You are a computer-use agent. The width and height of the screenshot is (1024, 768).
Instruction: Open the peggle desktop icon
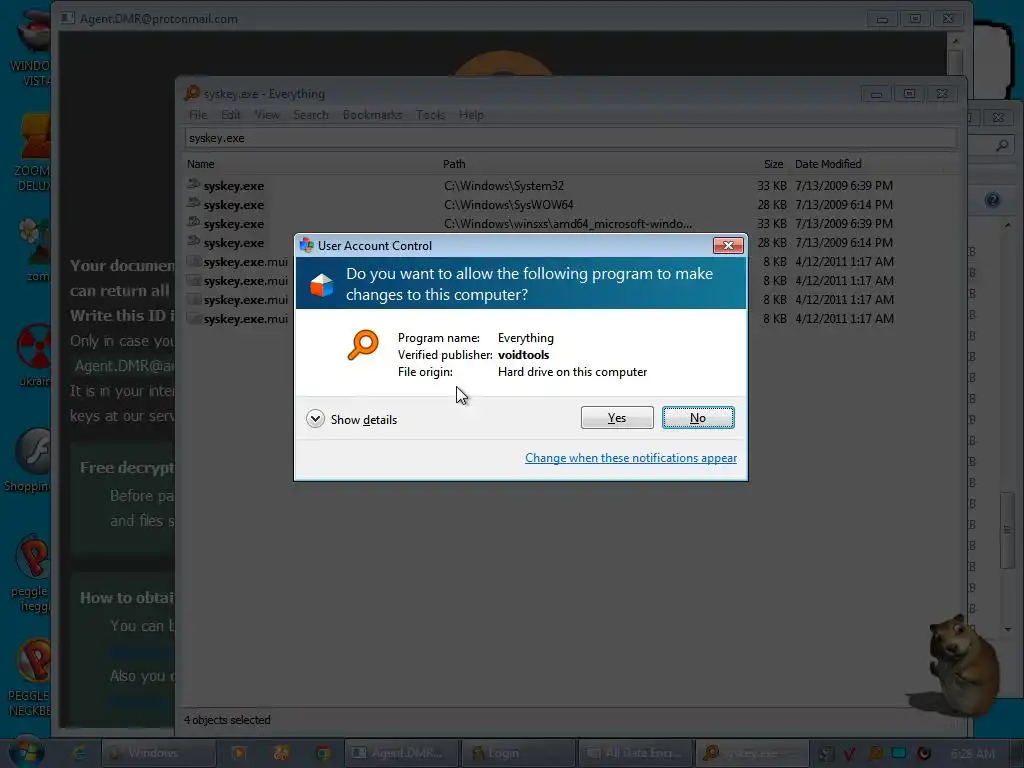[x=31, y=573]
